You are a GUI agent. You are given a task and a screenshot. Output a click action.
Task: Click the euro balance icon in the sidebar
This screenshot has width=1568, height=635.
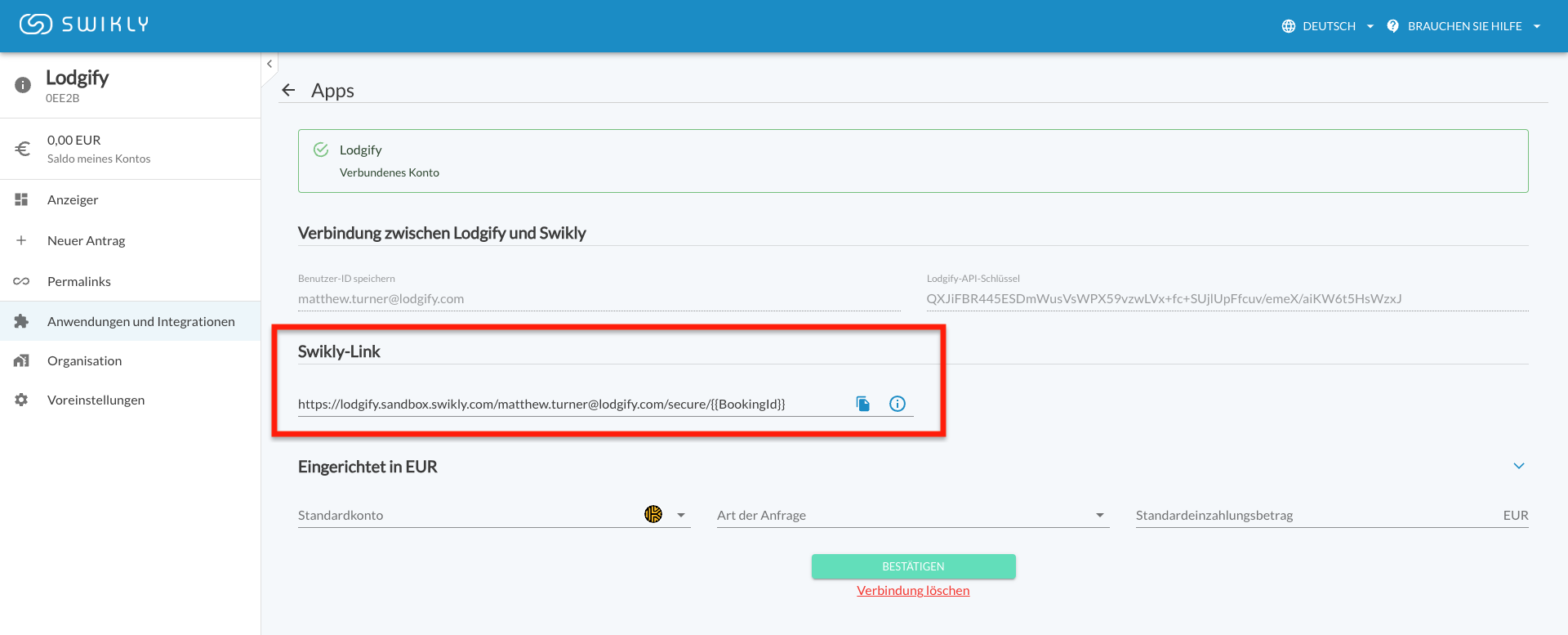click(x=23, y=149)
